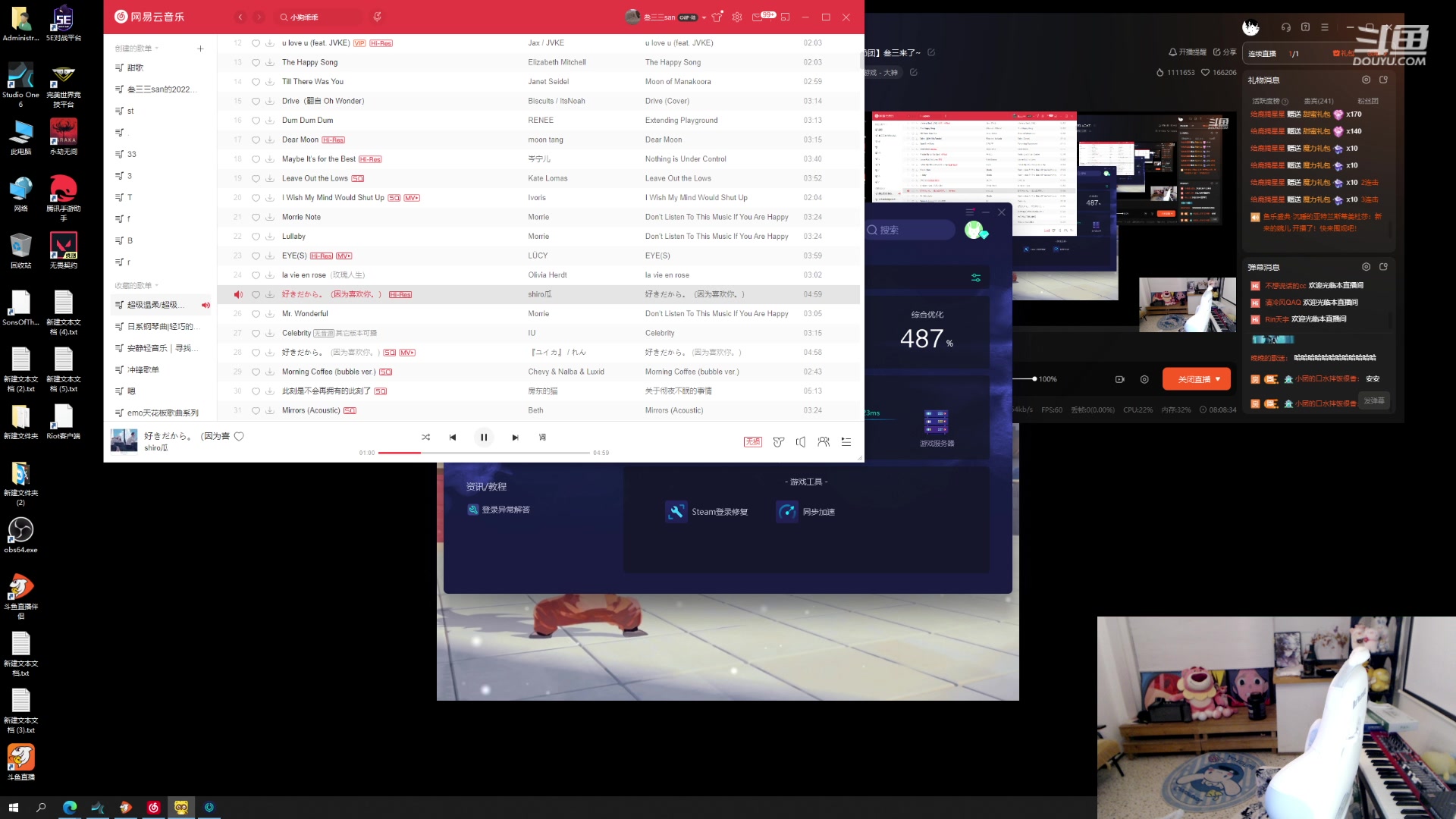Image resolution: width=1456 pixels, height=819 pixels.
Task: Skip to the next track
Action: (x=515, y=438)
